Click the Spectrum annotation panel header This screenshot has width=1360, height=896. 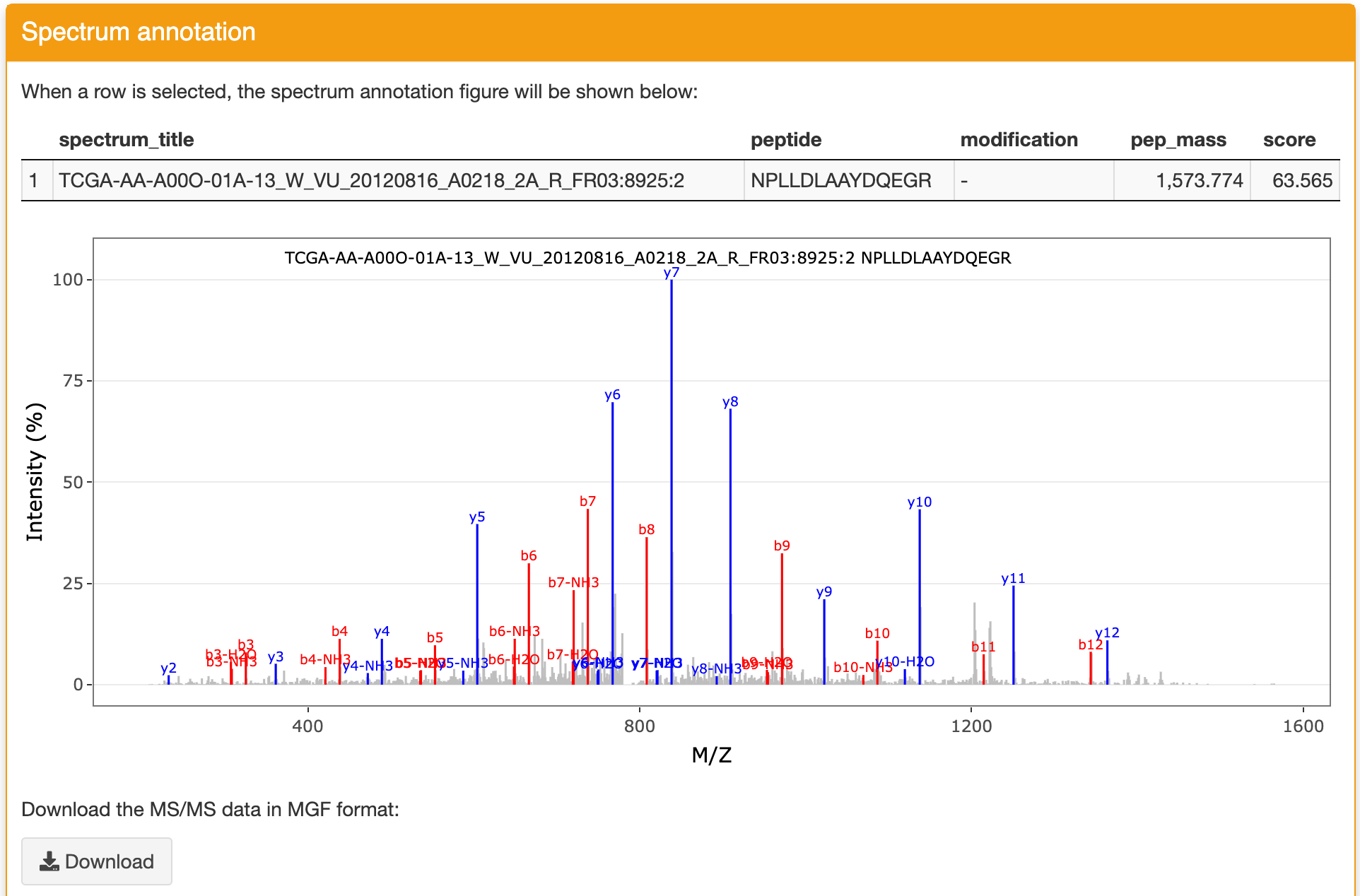coord(680,33)
